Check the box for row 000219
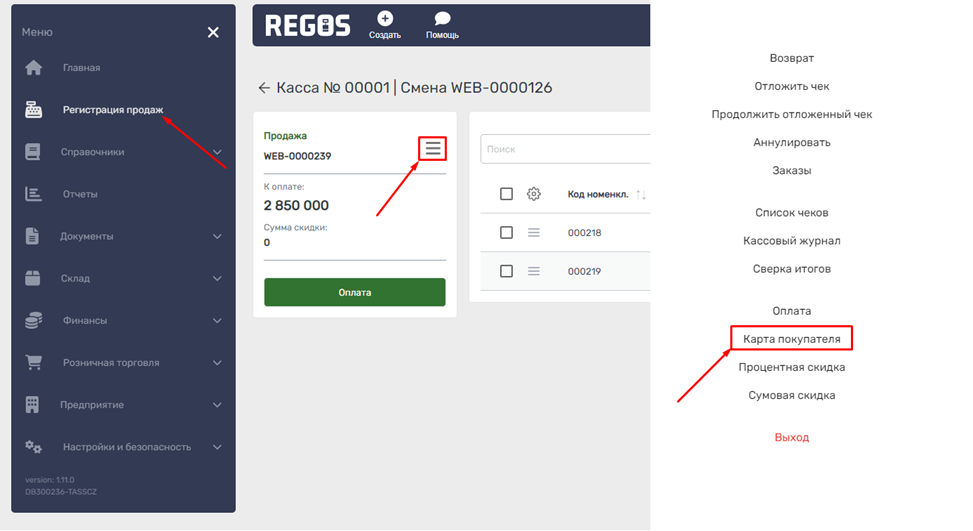 [506, 271]
